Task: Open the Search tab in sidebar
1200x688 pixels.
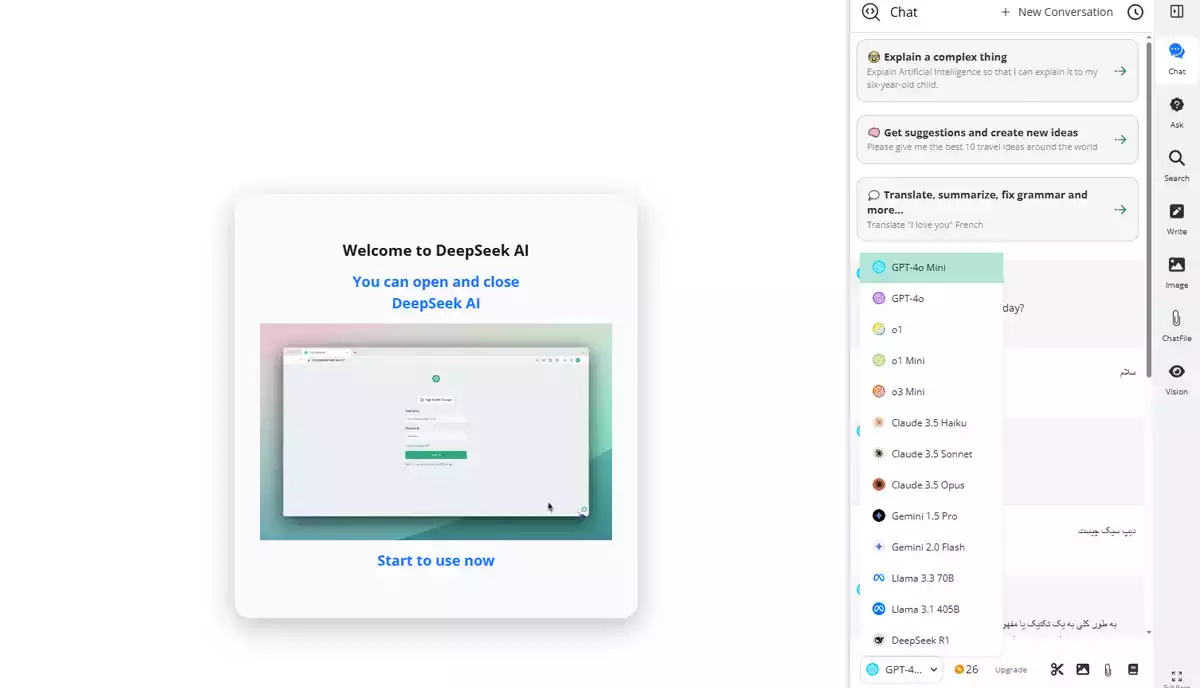Action: coord(1177,166)
